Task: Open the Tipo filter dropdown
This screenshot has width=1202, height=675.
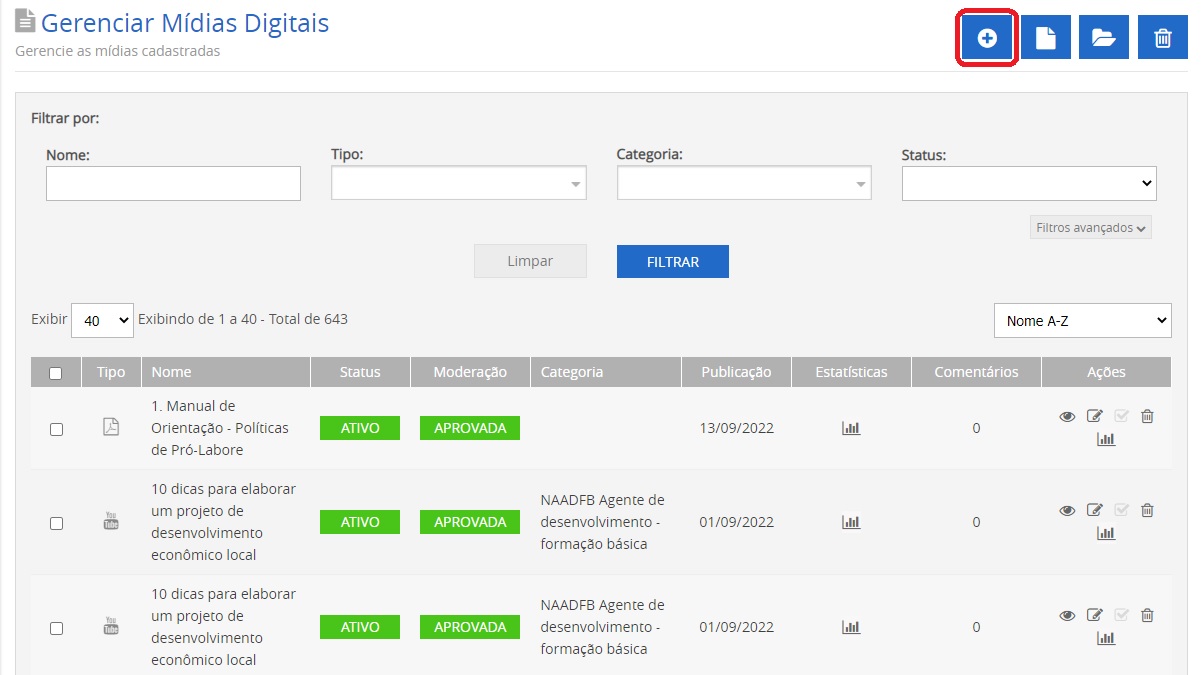Action: 458,184
